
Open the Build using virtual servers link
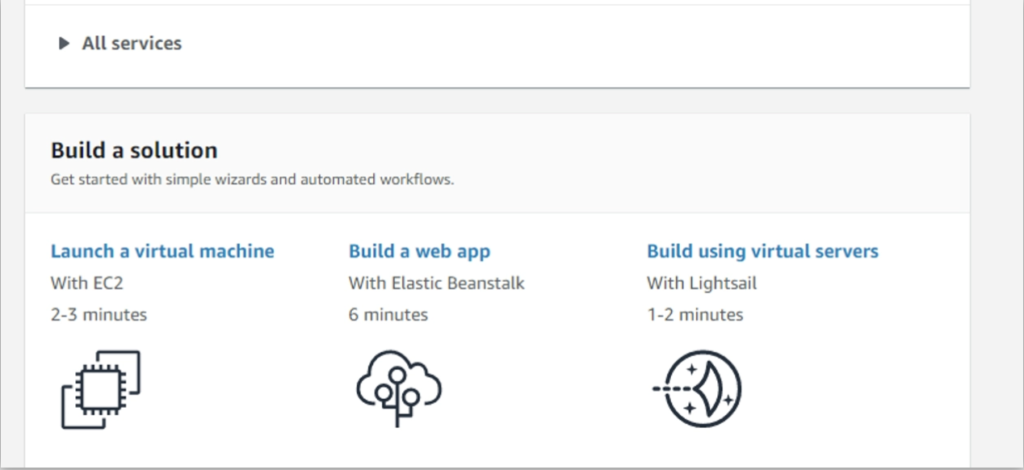click(x=762, y=251)
